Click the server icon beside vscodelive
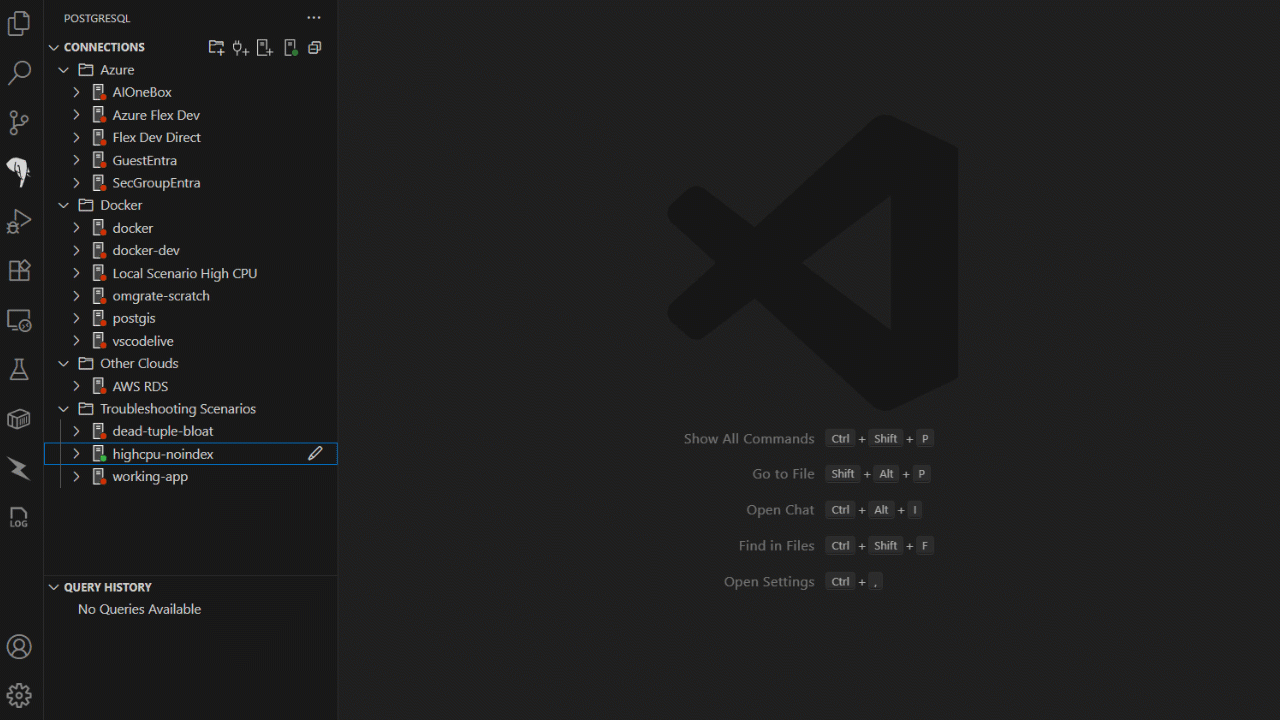 99,341
